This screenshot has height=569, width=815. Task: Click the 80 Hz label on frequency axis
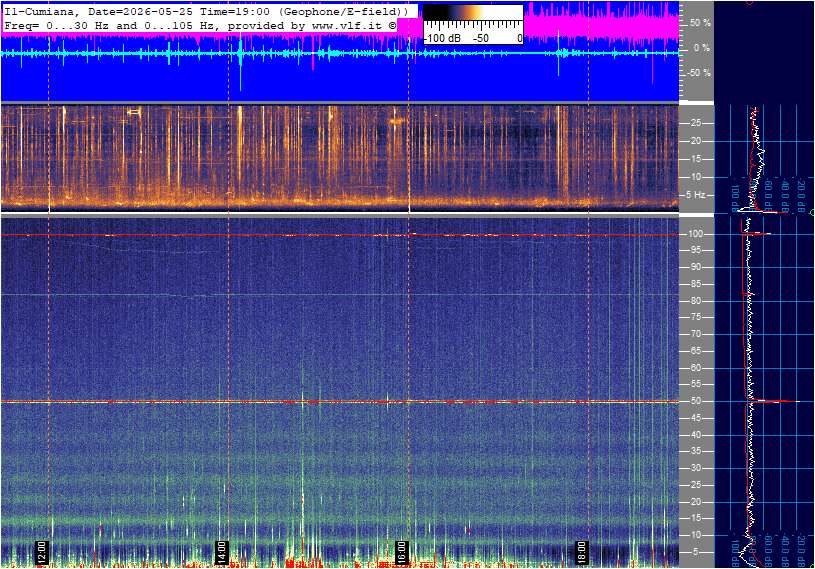coord(695,301)
